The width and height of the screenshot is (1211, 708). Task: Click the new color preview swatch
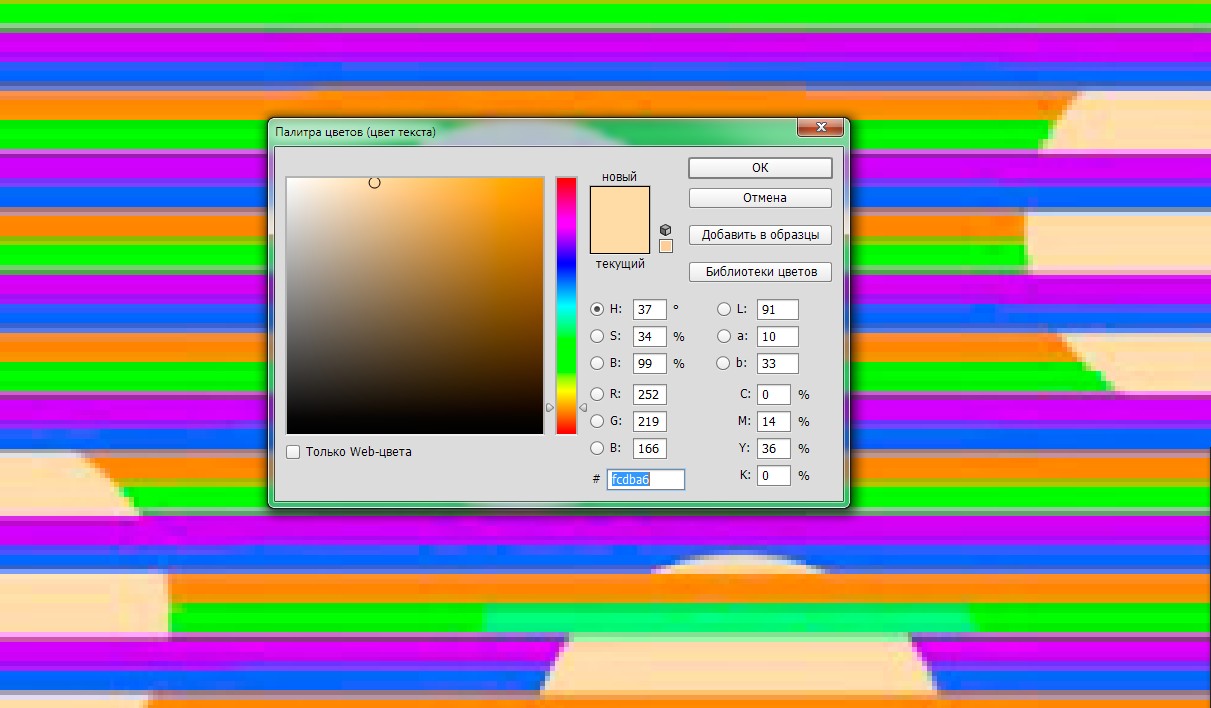point(620,203)
